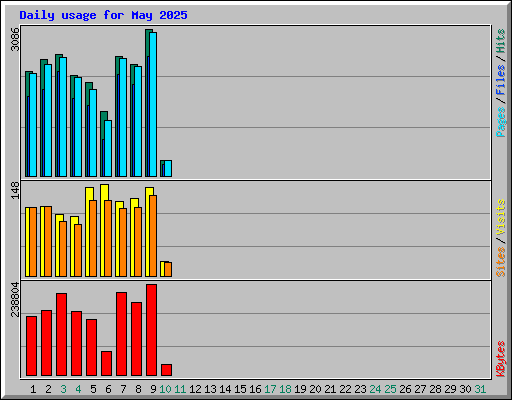
Task: Click green weekend day label 18
Action: tap(285, 389)
